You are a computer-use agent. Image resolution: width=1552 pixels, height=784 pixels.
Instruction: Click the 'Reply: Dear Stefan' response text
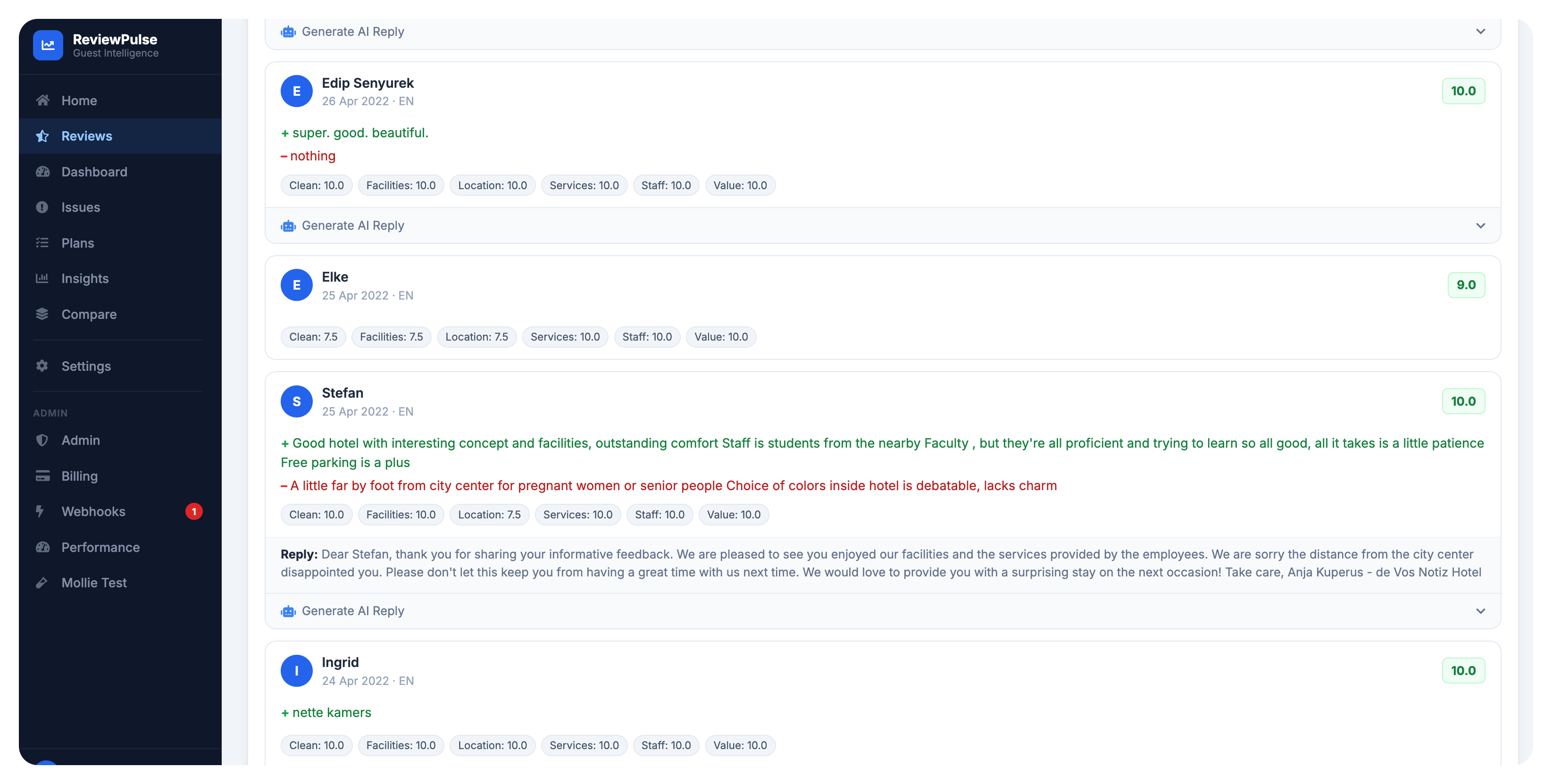[x=881, y=563]
